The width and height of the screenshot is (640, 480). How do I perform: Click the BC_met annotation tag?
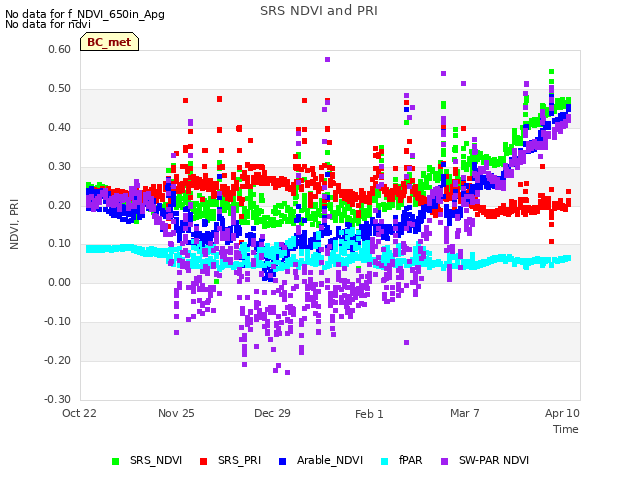click(109, 42)
